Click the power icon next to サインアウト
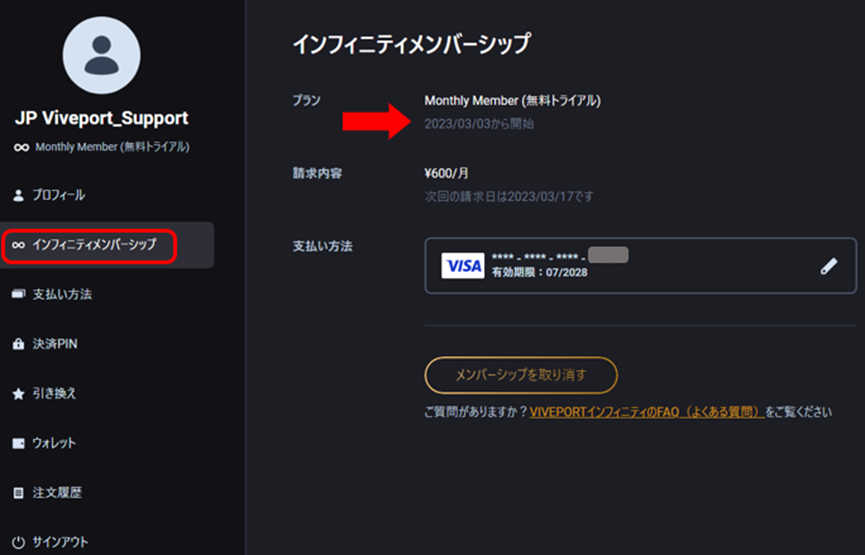 click(x=18, y=542)
